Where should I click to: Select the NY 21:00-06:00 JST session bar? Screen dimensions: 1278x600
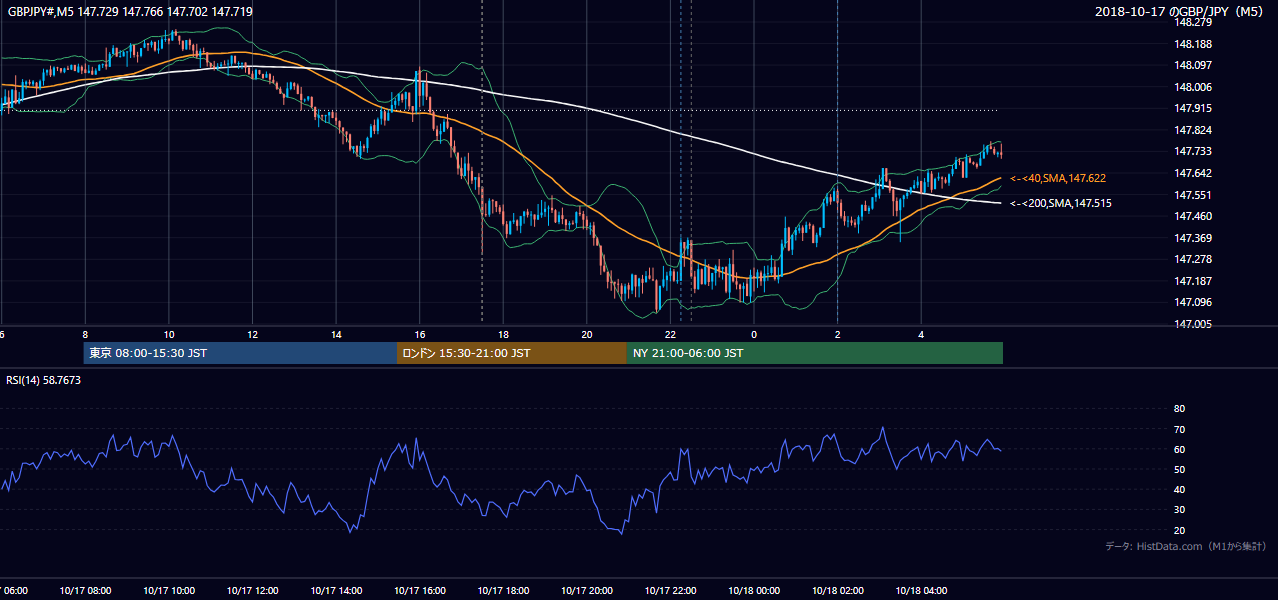pos(815,353)
